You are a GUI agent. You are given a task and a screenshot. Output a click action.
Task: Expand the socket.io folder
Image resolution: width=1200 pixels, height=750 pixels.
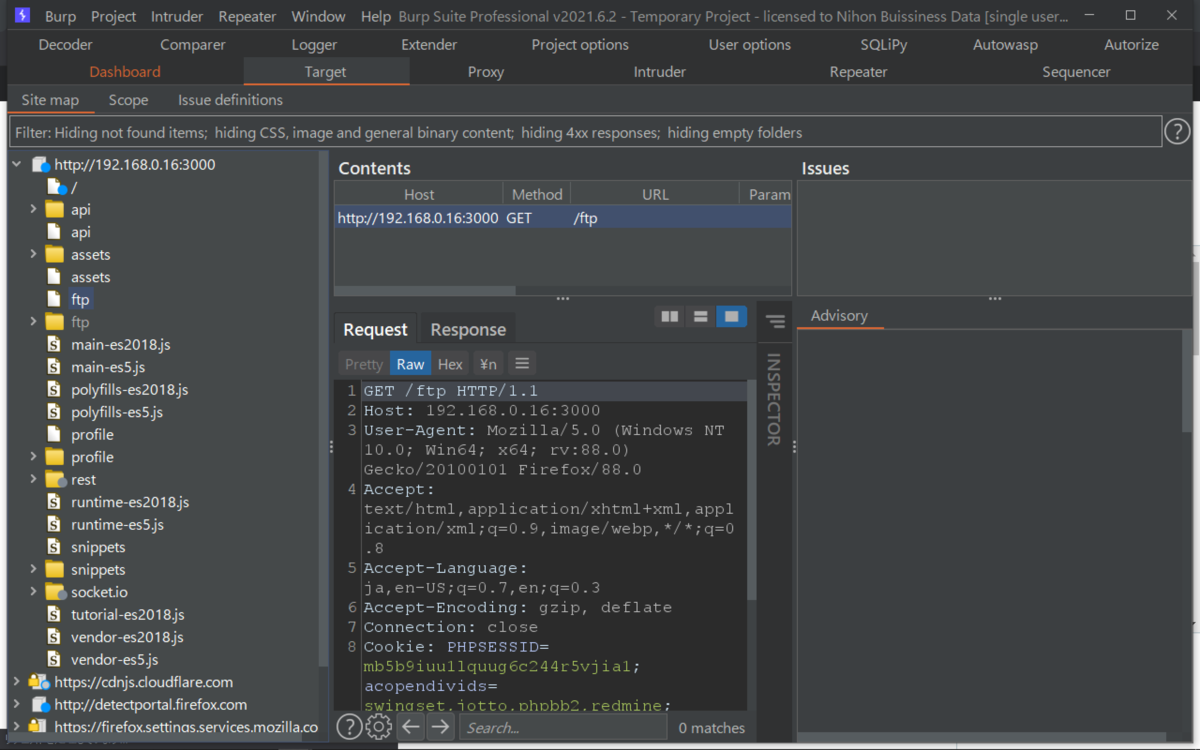coord(33,592)
